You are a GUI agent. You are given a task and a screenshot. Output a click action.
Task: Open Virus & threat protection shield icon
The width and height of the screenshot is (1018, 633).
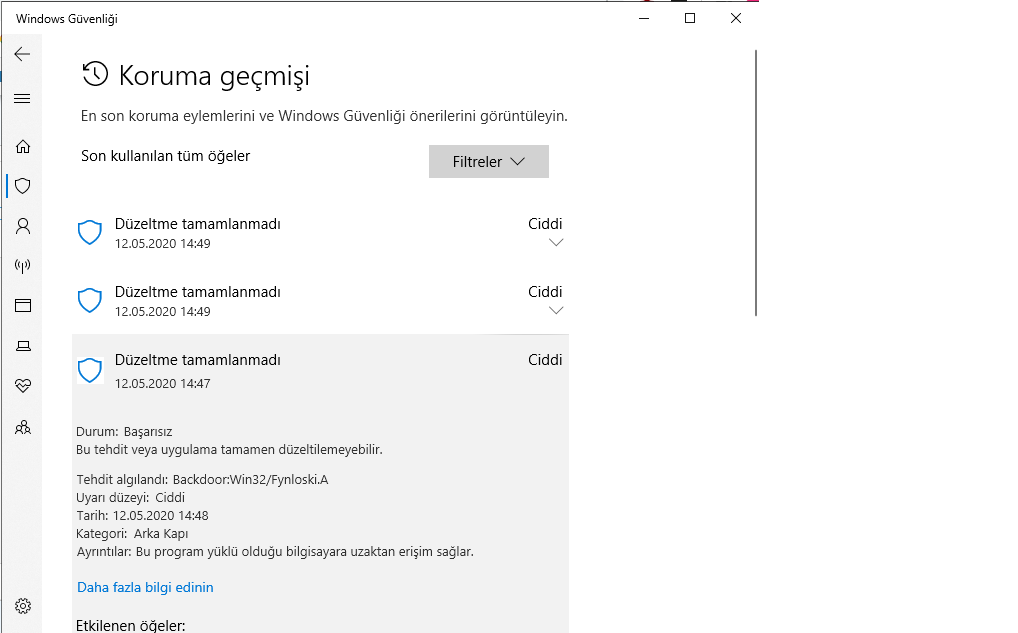tap(22, 186)
